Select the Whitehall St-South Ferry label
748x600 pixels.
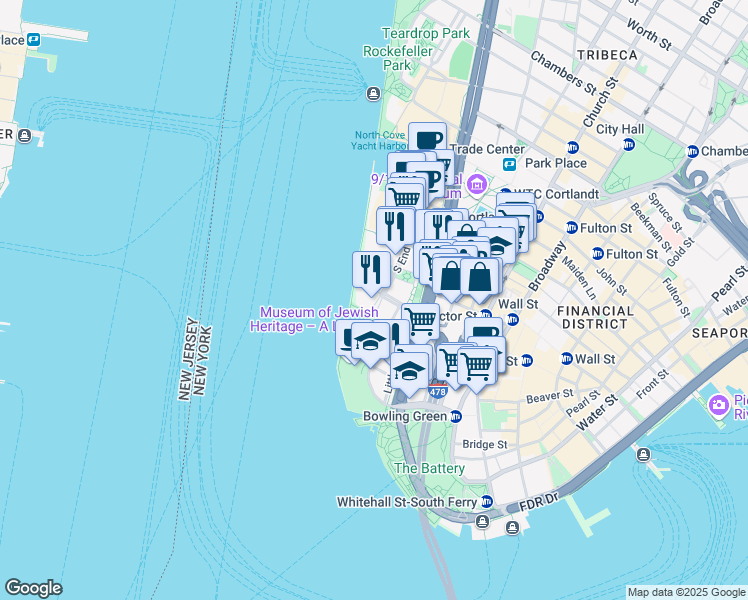click(x=407, y=502)
